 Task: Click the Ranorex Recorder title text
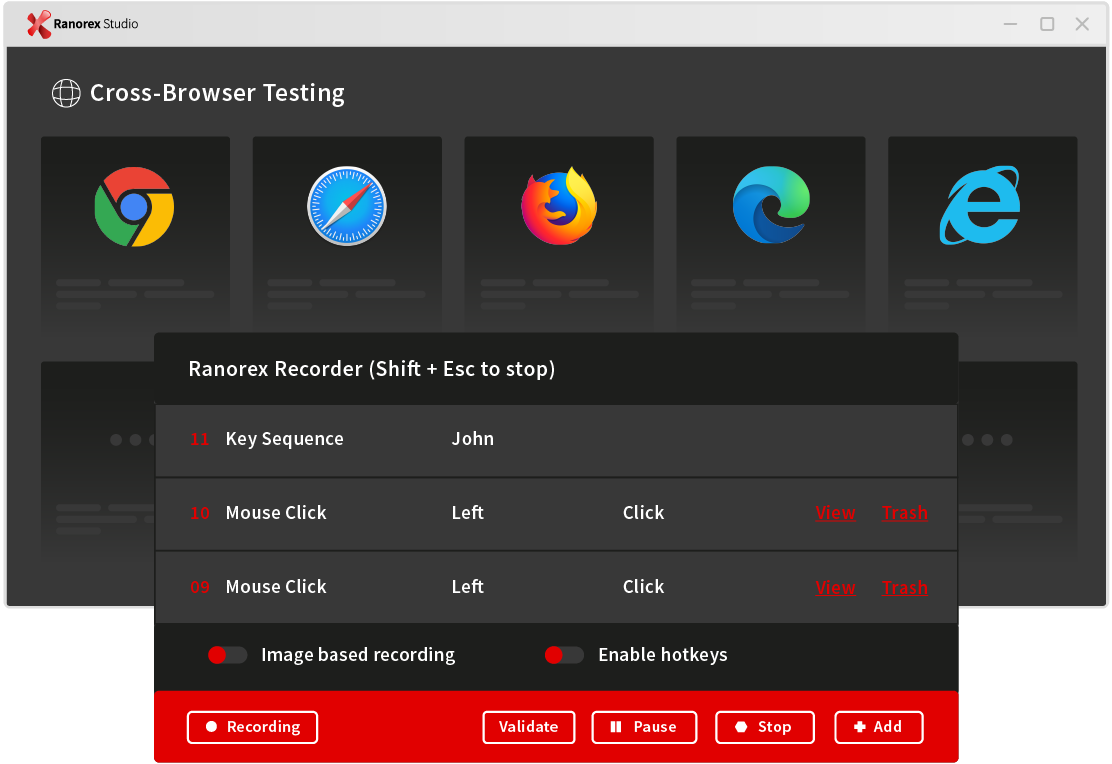pos(372,369)
